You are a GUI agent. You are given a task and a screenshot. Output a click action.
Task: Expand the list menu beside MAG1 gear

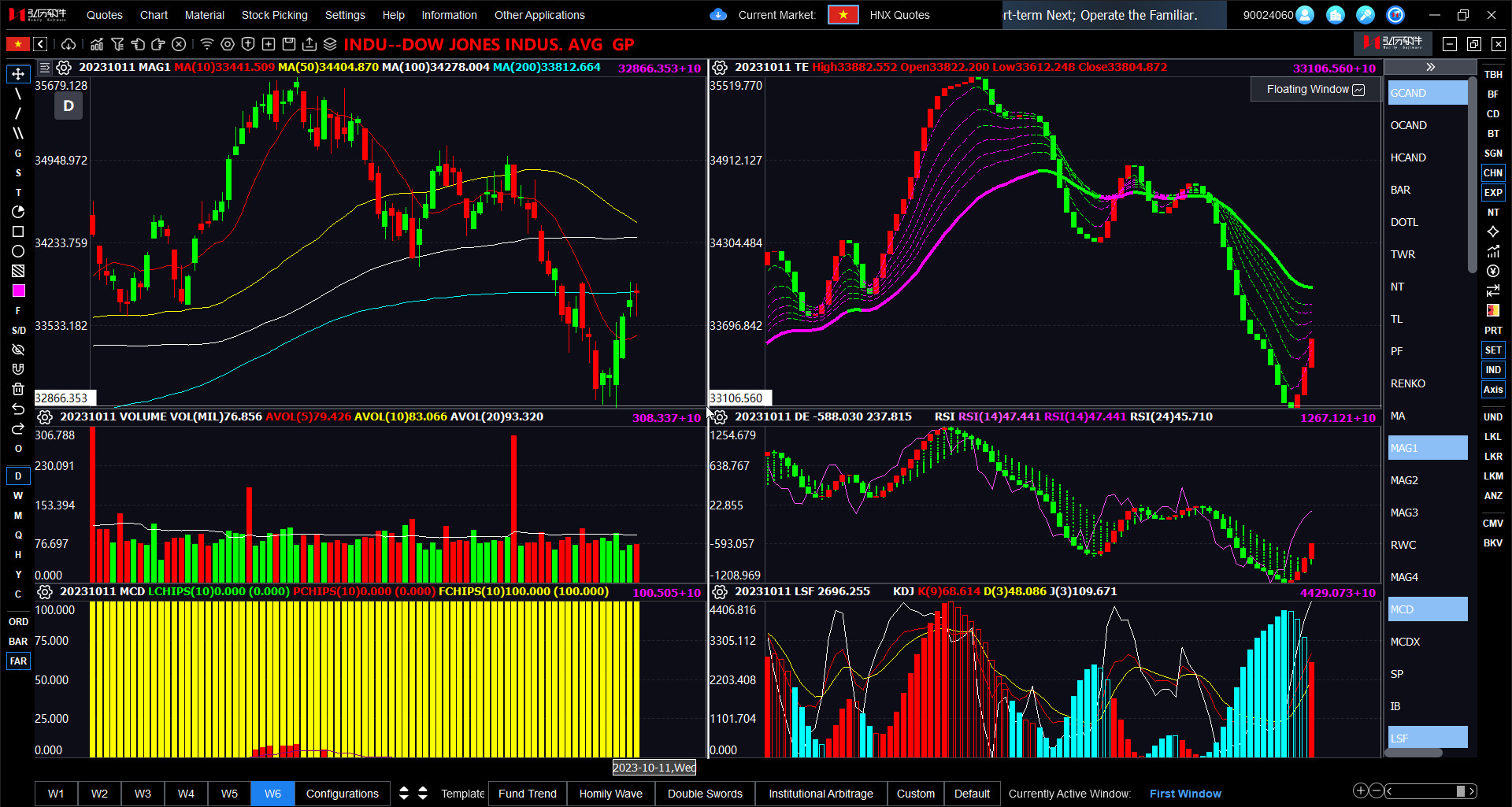coord(45,68)
